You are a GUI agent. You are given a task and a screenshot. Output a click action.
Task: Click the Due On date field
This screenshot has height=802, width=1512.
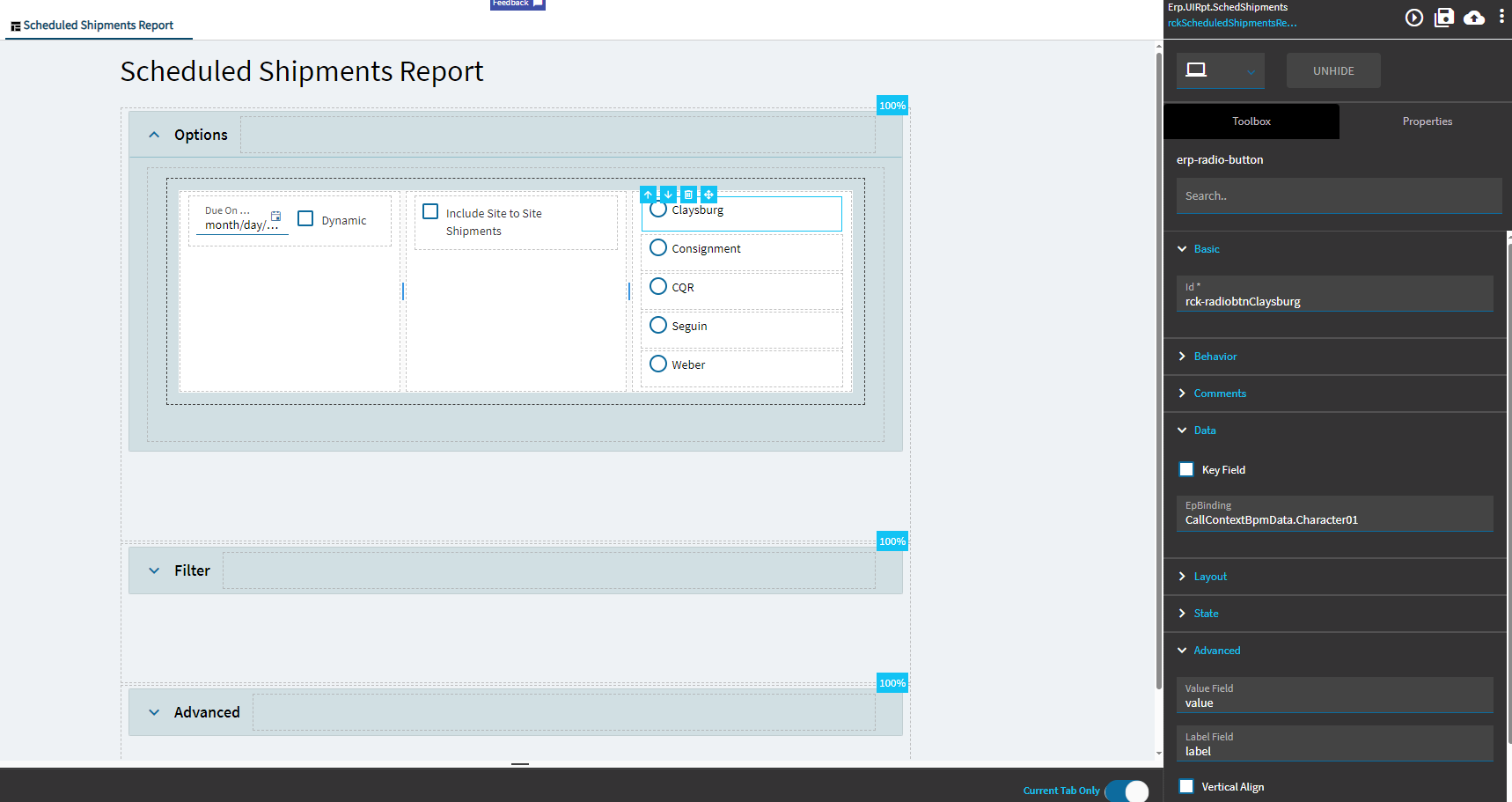(242, 218)
